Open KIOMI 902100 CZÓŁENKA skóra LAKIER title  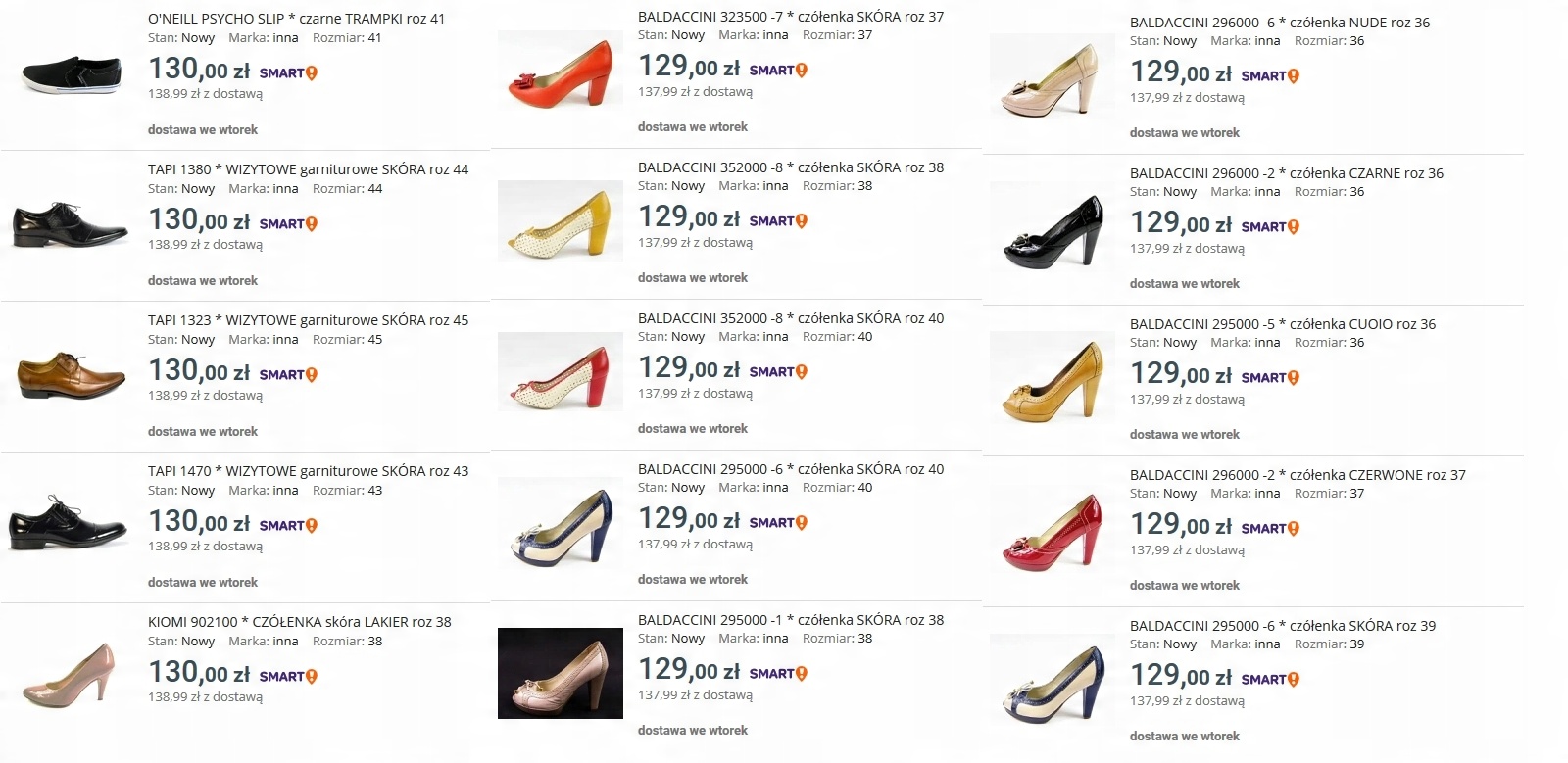tap(299, 622)
